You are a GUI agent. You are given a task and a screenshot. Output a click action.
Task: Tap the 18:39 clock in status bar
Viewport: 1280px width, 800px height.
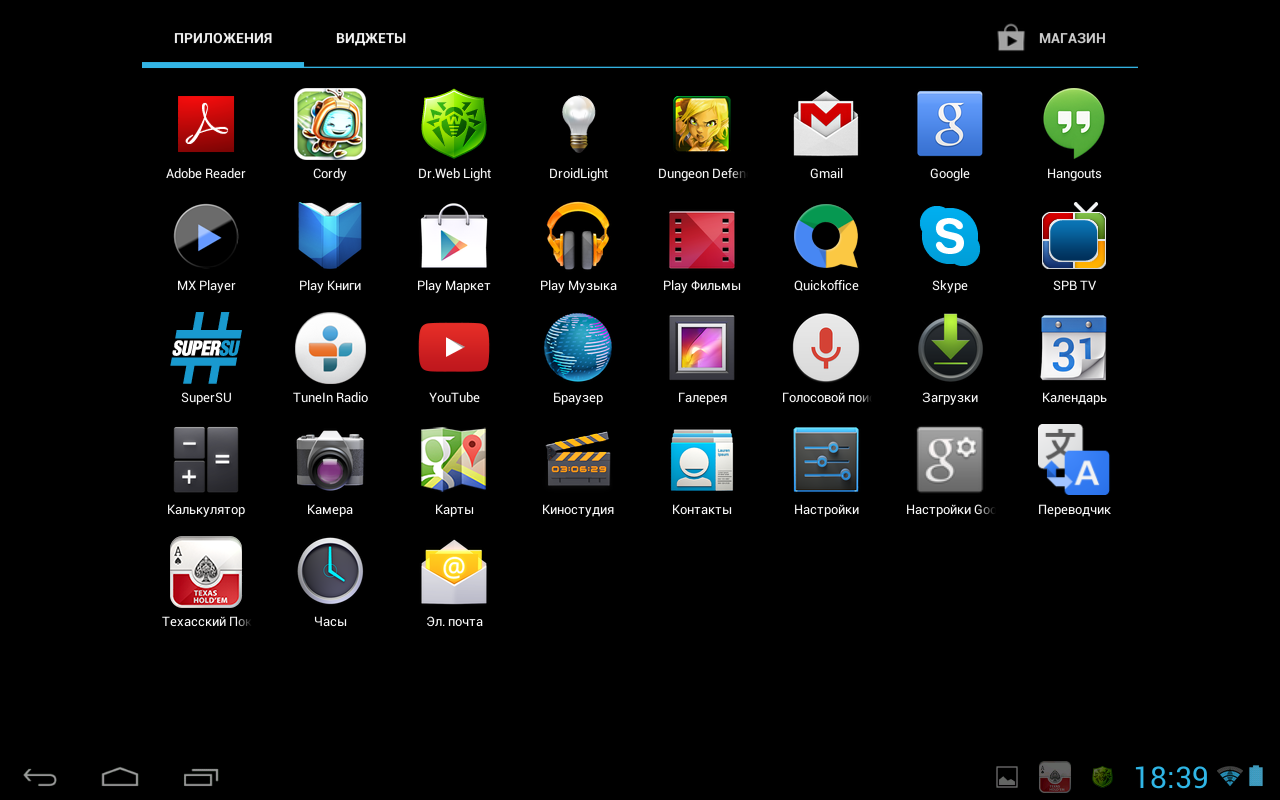click(1171, 777)
